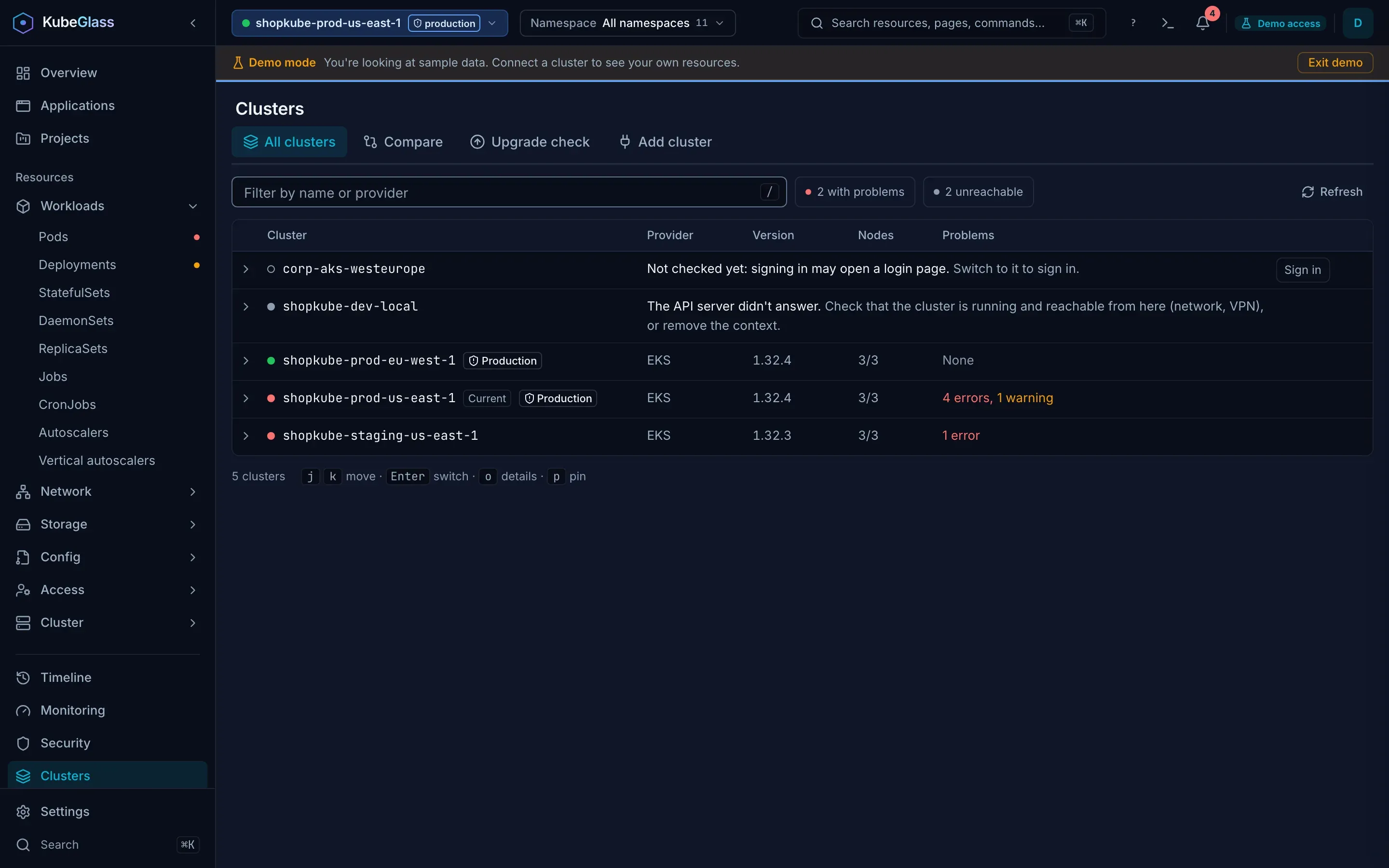Screen dimensions: 1389x868
Task: Open the terminal shell icon
Action: pos(1168,23)
